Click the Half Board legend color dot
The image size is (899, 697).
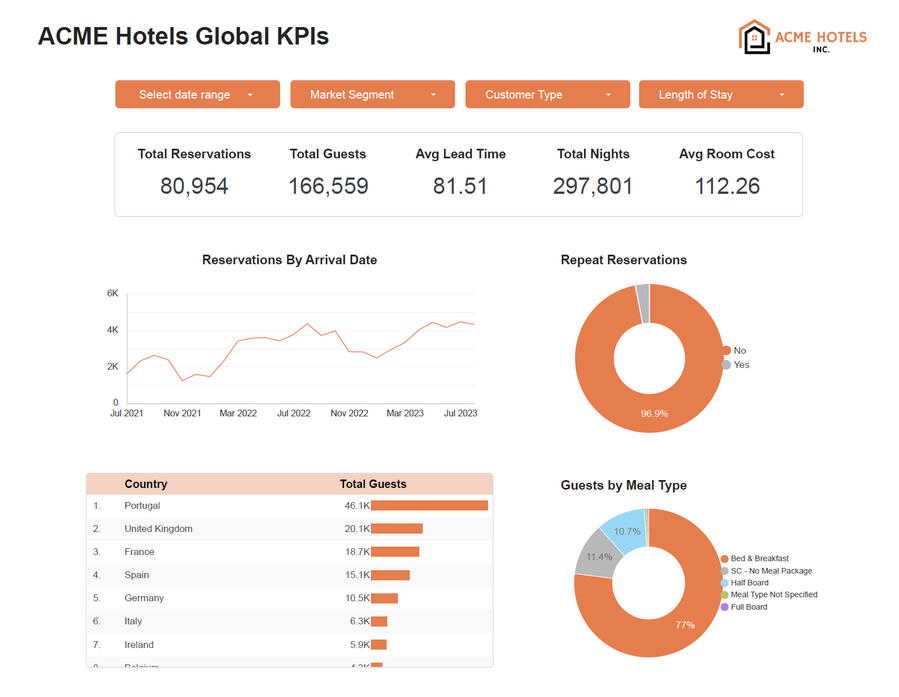coord(725,583)
